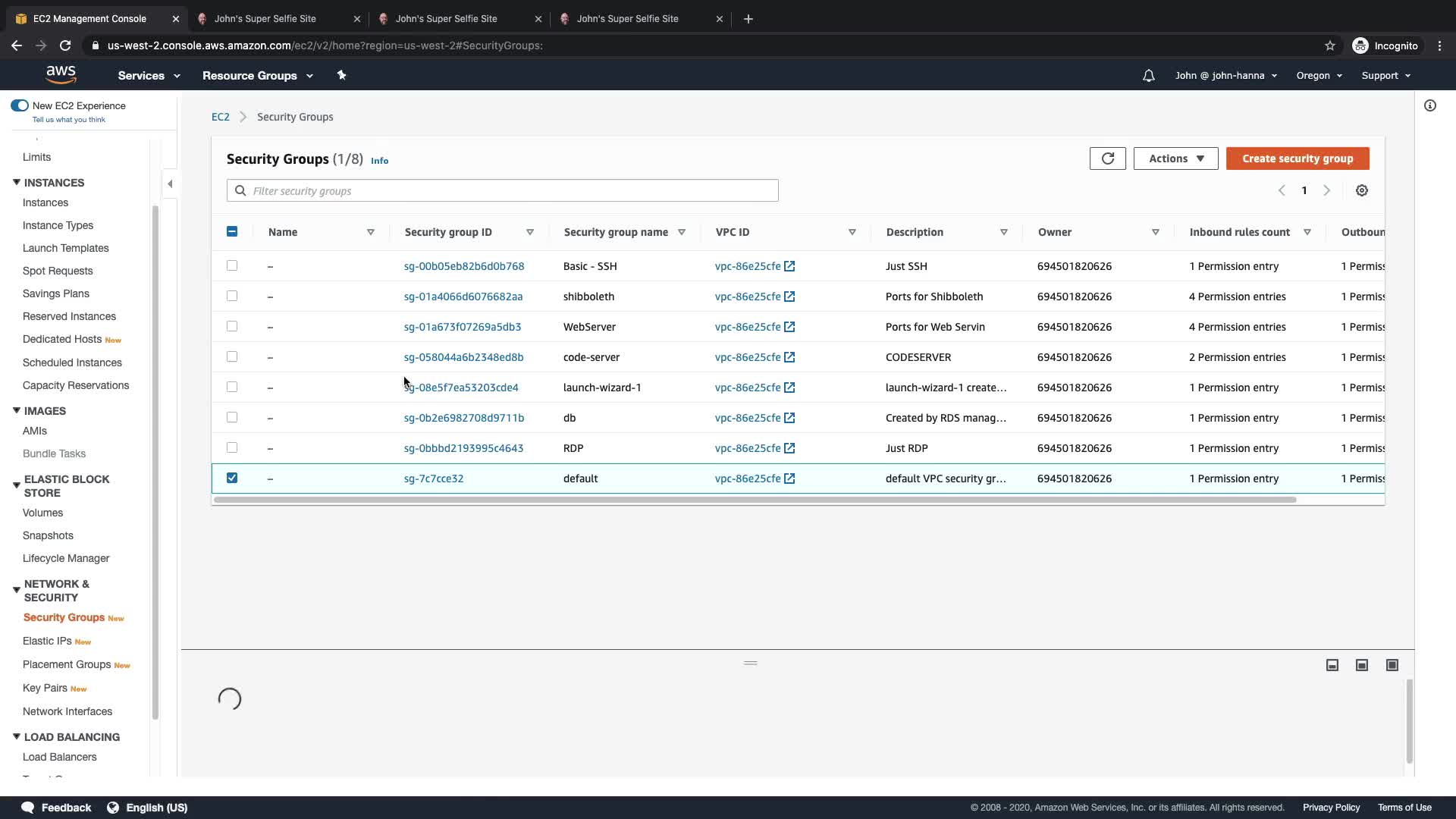Collapse the INSTANCES sidebar section
This screenshot has height=819, width=1456.
click(17, 183)
